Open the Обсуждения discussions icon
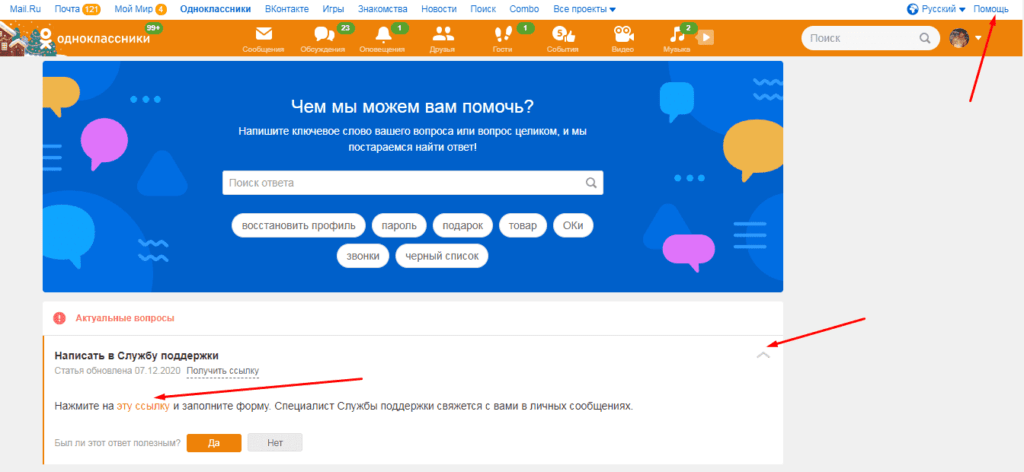Viewport: 1024px width, 472px height. pos(325,38)
